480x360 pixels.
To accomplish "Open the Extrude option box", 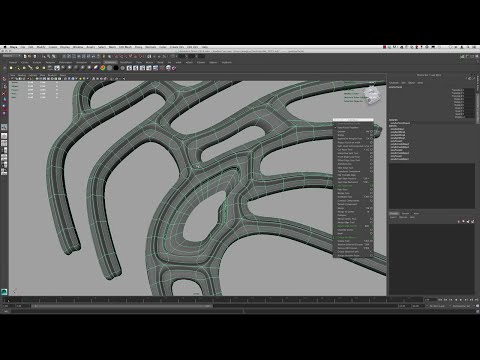I will pos(371,131).
